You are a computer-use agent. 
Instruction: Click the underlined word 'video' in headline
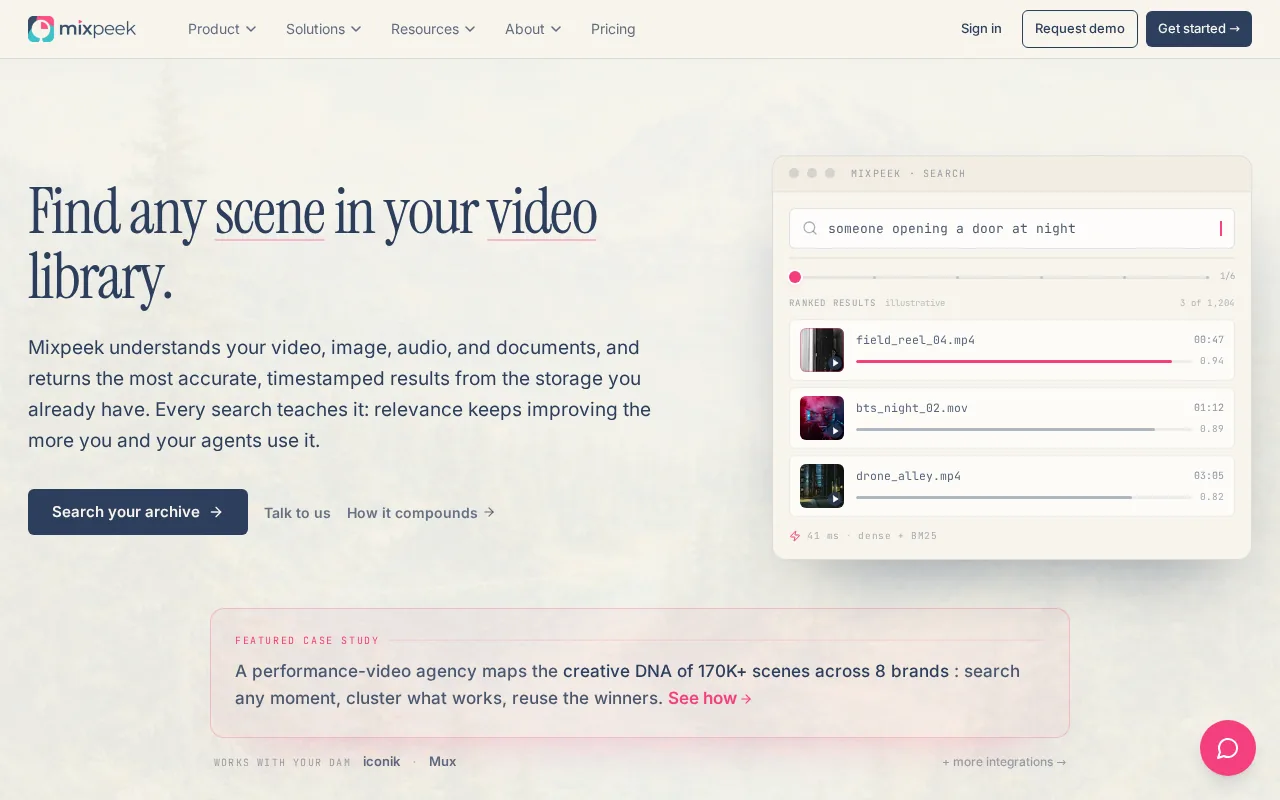(542, 212)
